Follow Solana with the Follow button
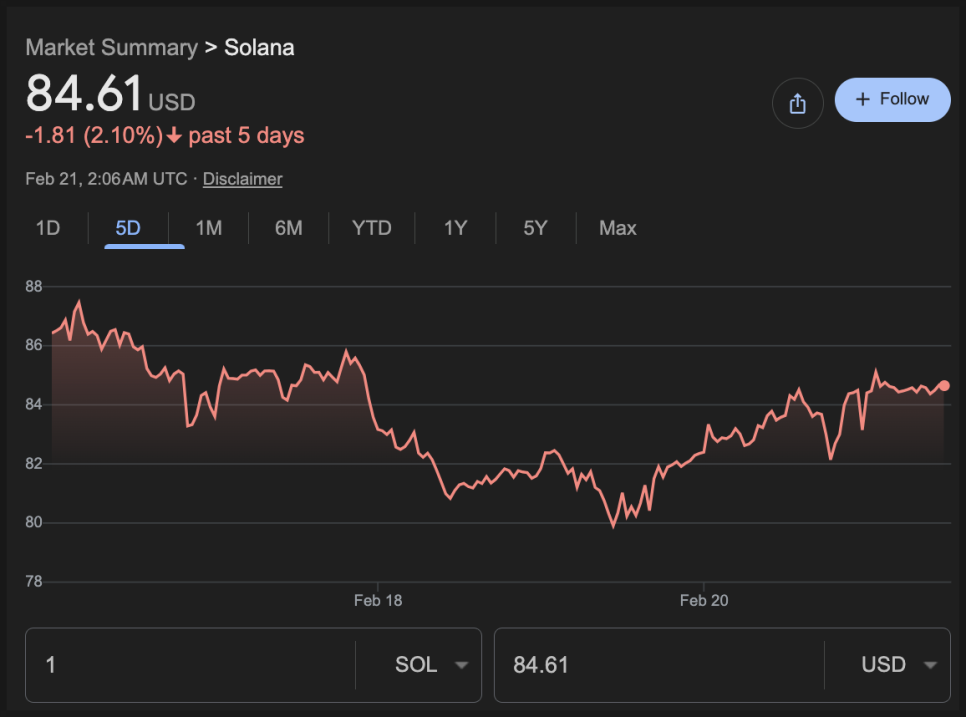 pyautogui.click(x=892, y=100)
